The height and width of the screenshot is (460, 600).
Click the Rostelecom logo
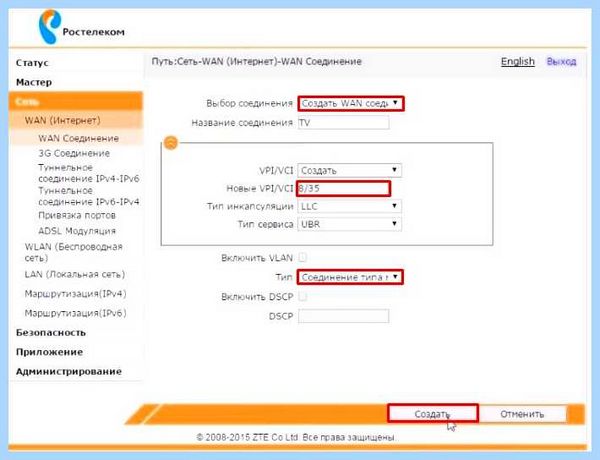pos(82,27)
